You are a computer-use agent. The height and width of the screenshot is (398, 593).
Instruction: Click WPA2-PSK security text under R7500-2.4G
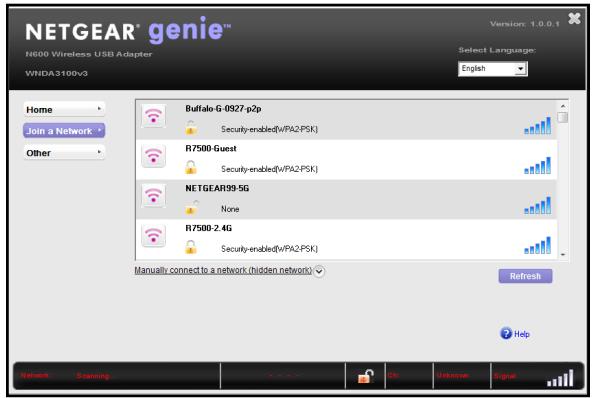pos(269,249)
